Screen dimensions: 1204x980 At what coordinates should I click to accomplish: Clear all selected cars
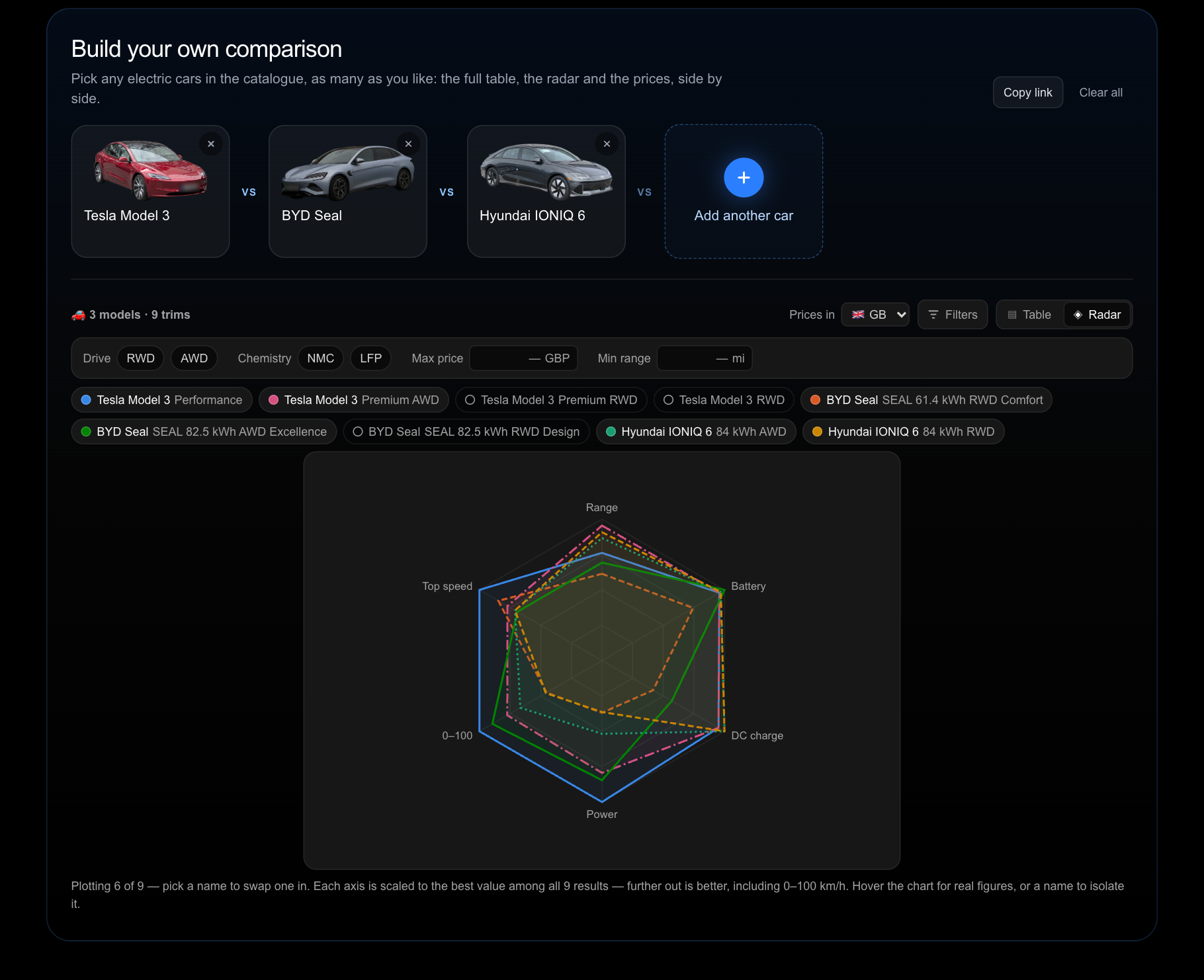click(1100, 93)
